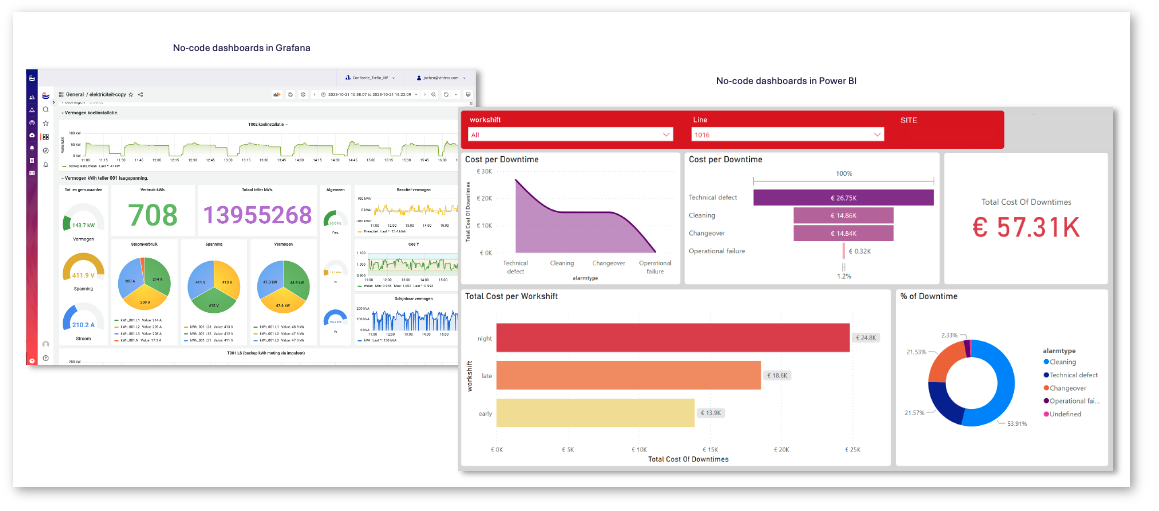Click the add panel chart icon in Grafana toolbar
1159x511 pixels.
click(x=277, y=95)
